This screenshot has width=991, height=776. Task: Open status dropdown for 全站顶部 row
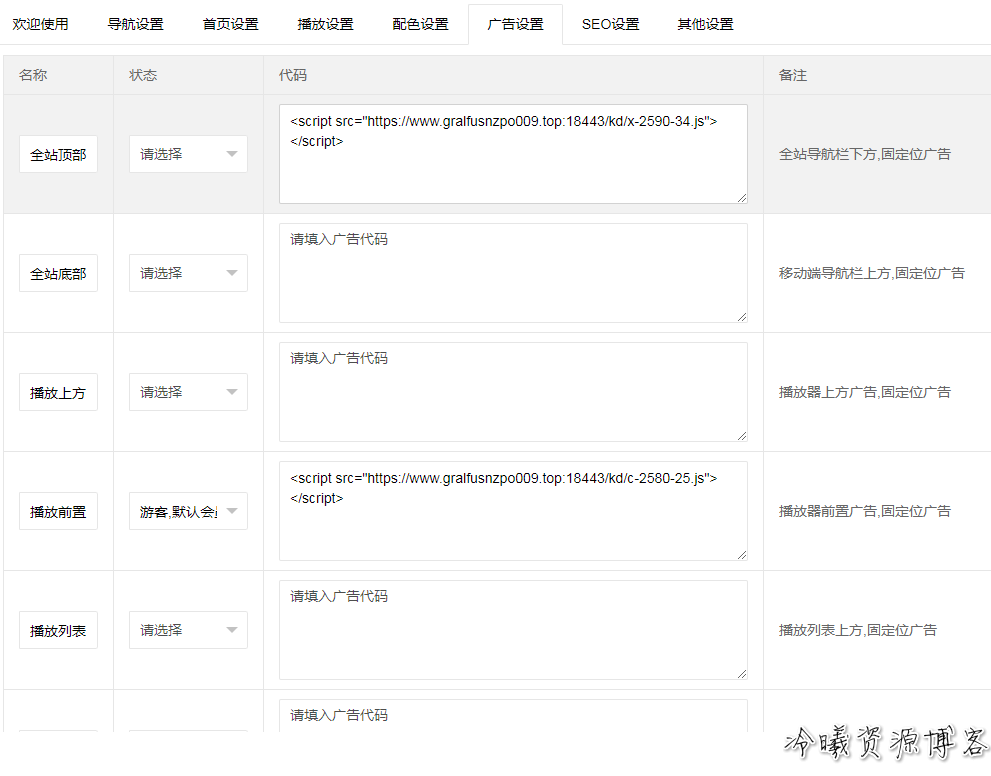tap(188, 154)
